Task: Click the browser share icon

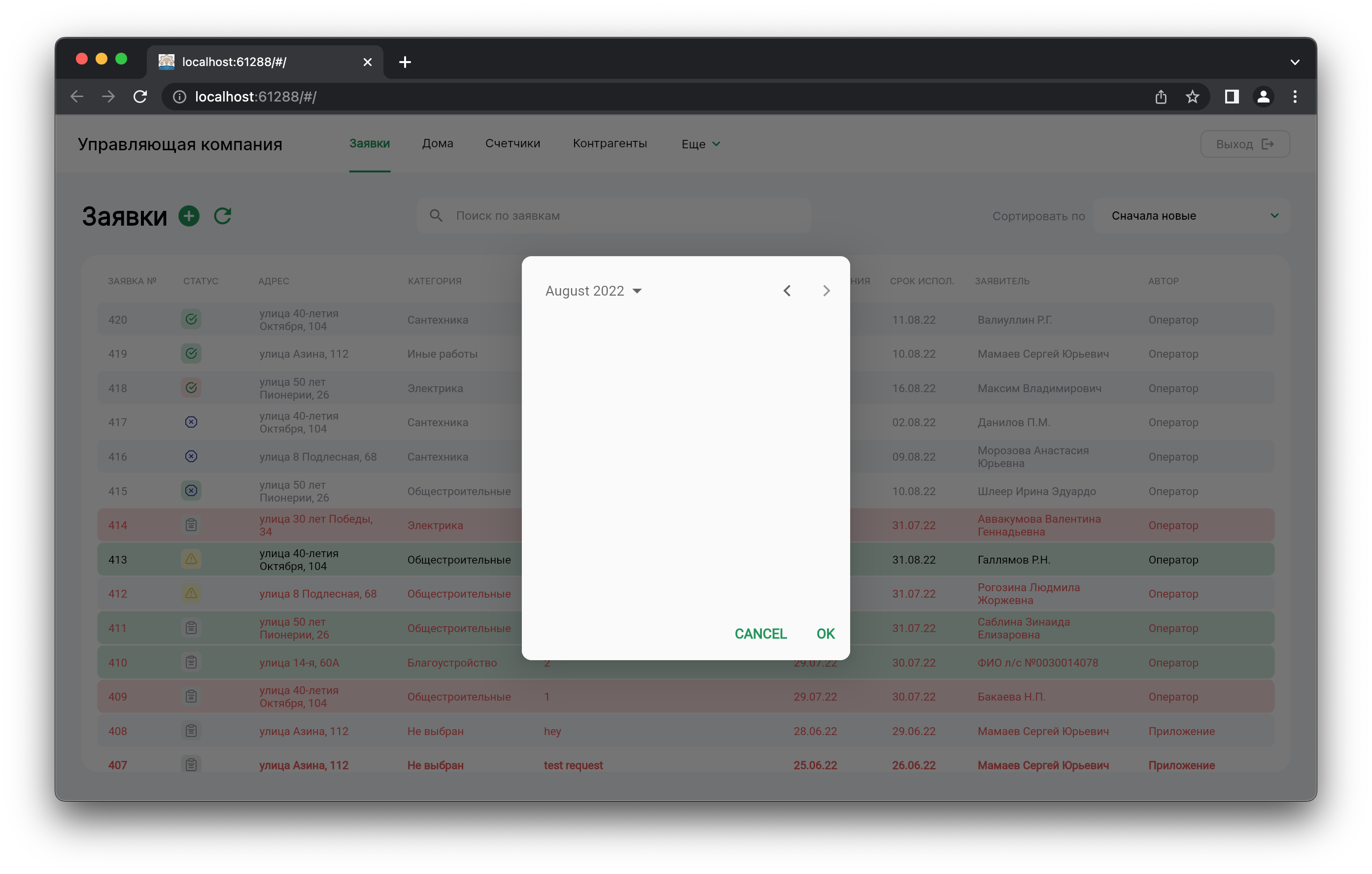Action: [x=1161, y=97]
